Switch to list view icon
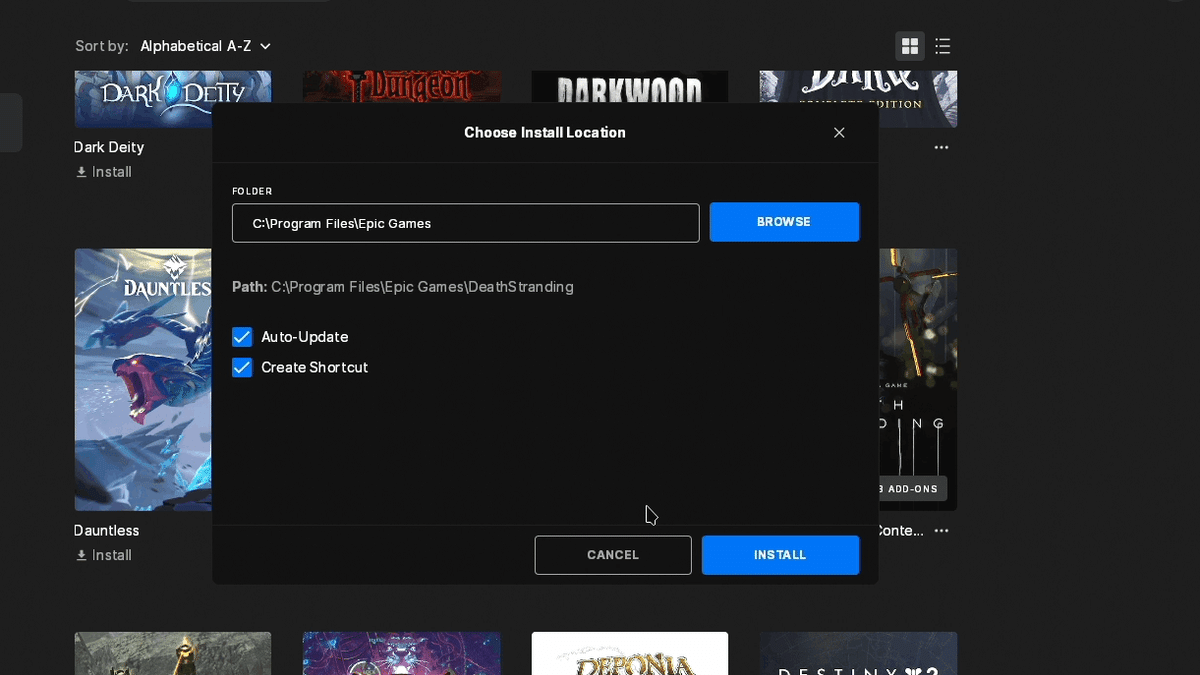Screen dimensions: 1200x675 942,46
